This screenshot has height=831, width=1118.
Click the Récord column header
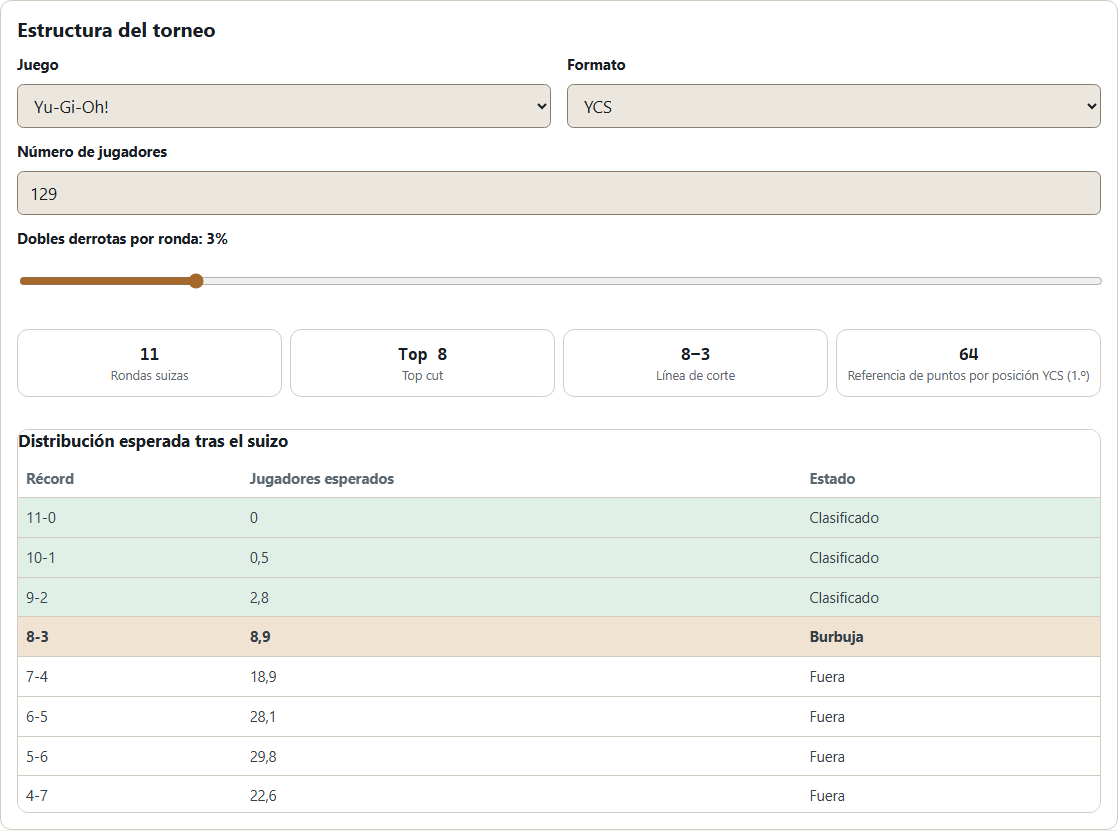click(50, 479)
